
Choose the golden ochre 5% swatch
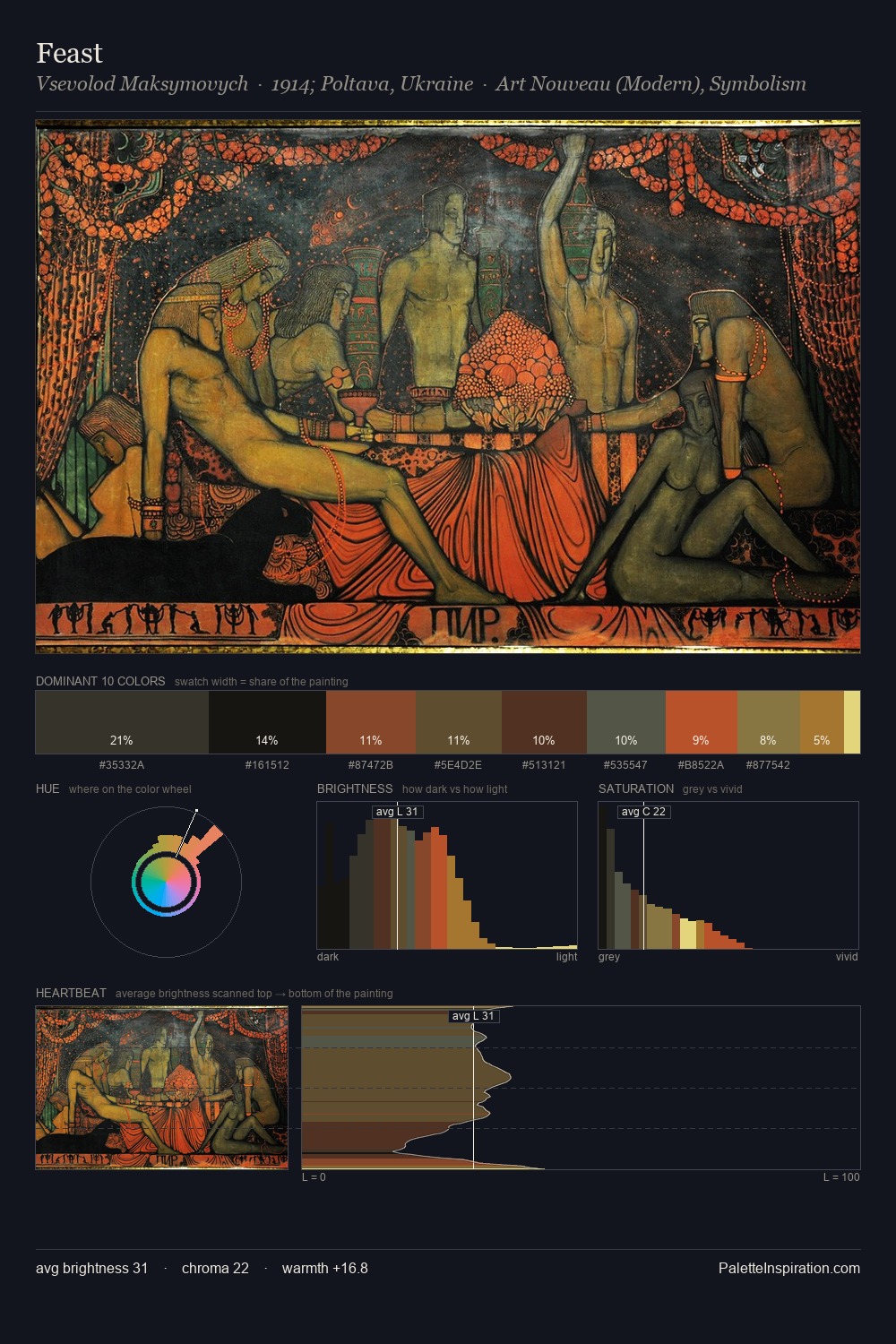pos(822,722)
